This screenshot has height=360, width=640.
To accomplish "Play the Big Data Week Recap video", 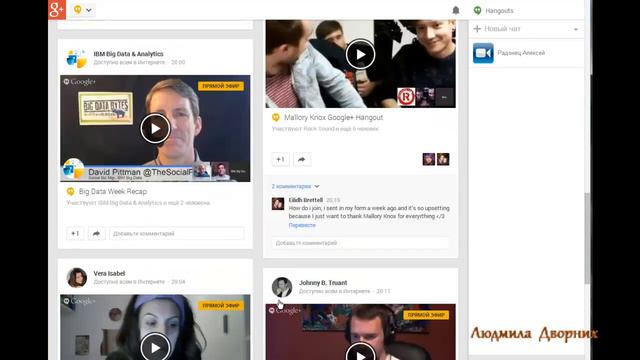I will [155, 129].
